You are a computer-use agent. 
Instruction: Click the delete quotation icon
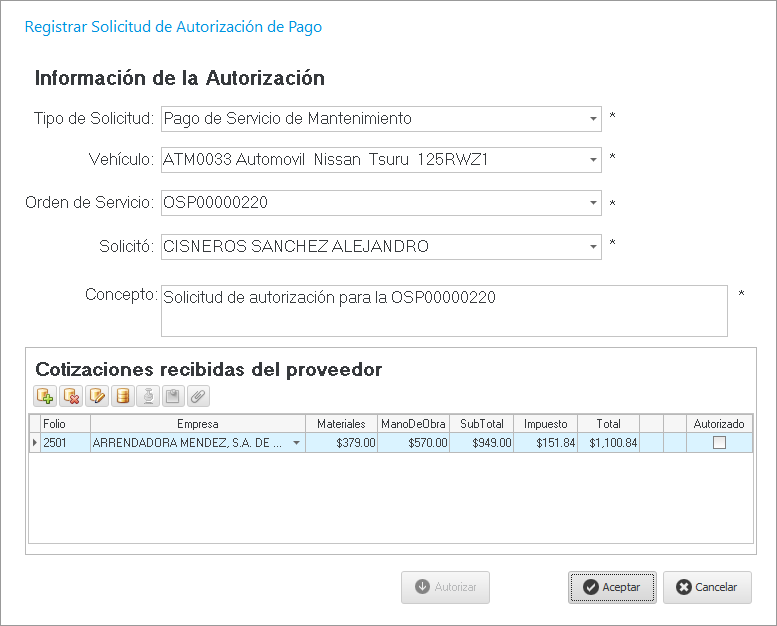click(x=71, y=395)
